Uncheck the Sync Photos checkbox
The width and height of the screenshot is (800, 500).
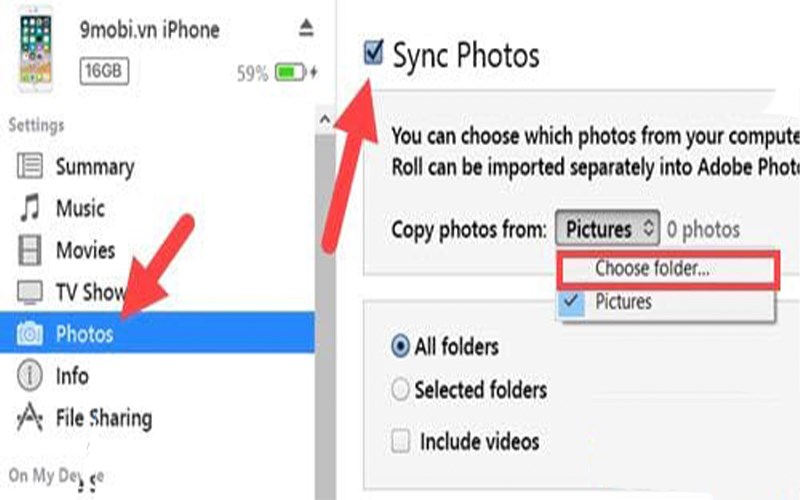(373, 54)
